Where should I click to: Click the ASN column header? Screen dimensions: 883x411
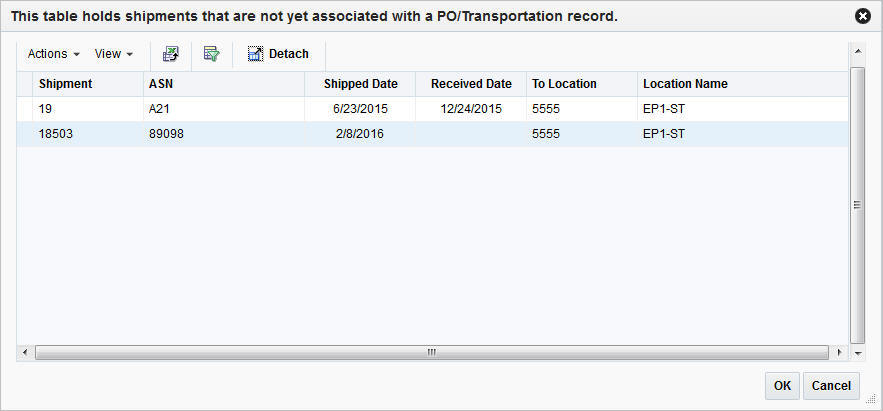161,84
